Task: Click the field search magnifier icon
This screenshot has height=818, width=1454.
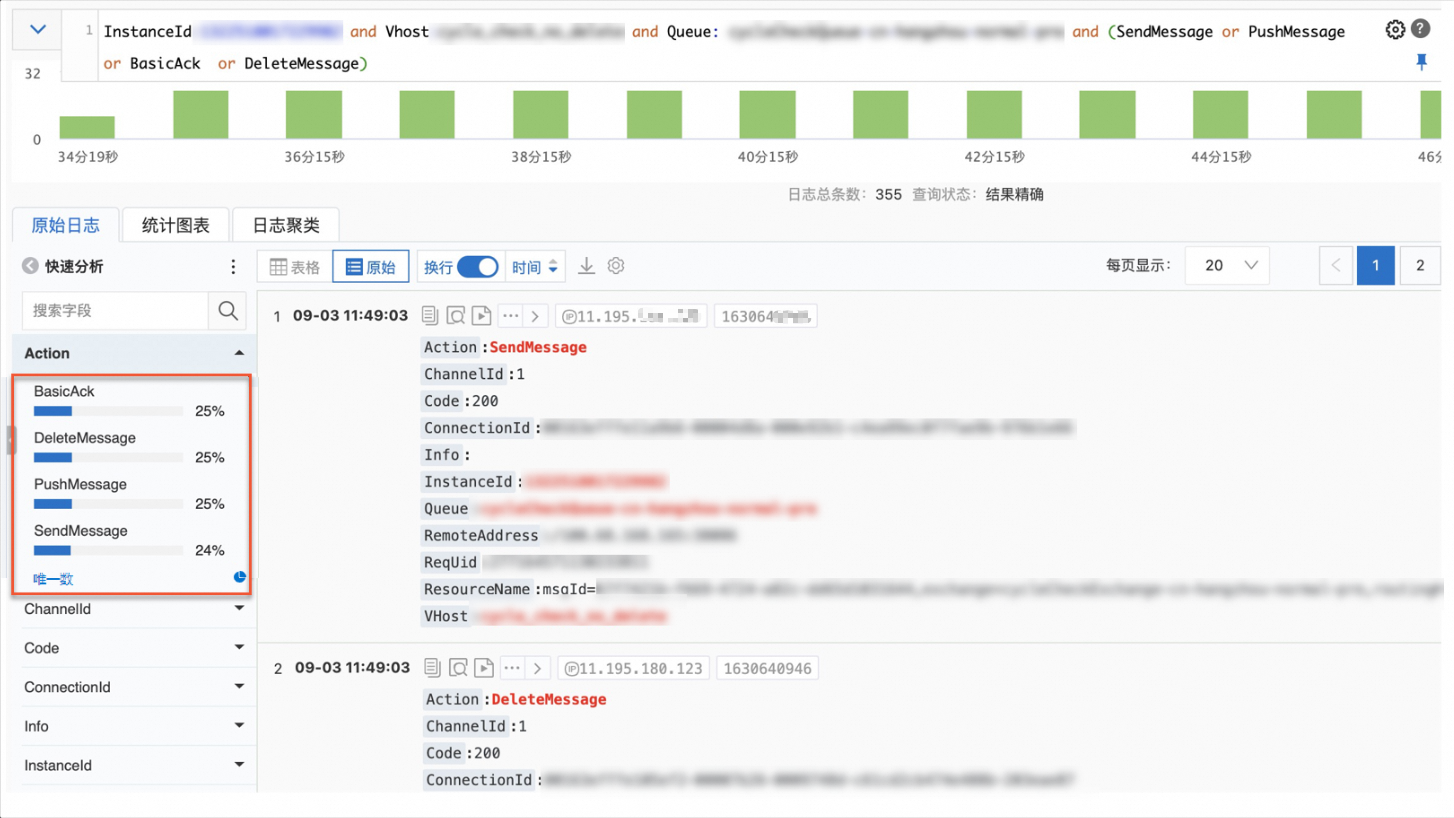Action: tap(228, 311)
